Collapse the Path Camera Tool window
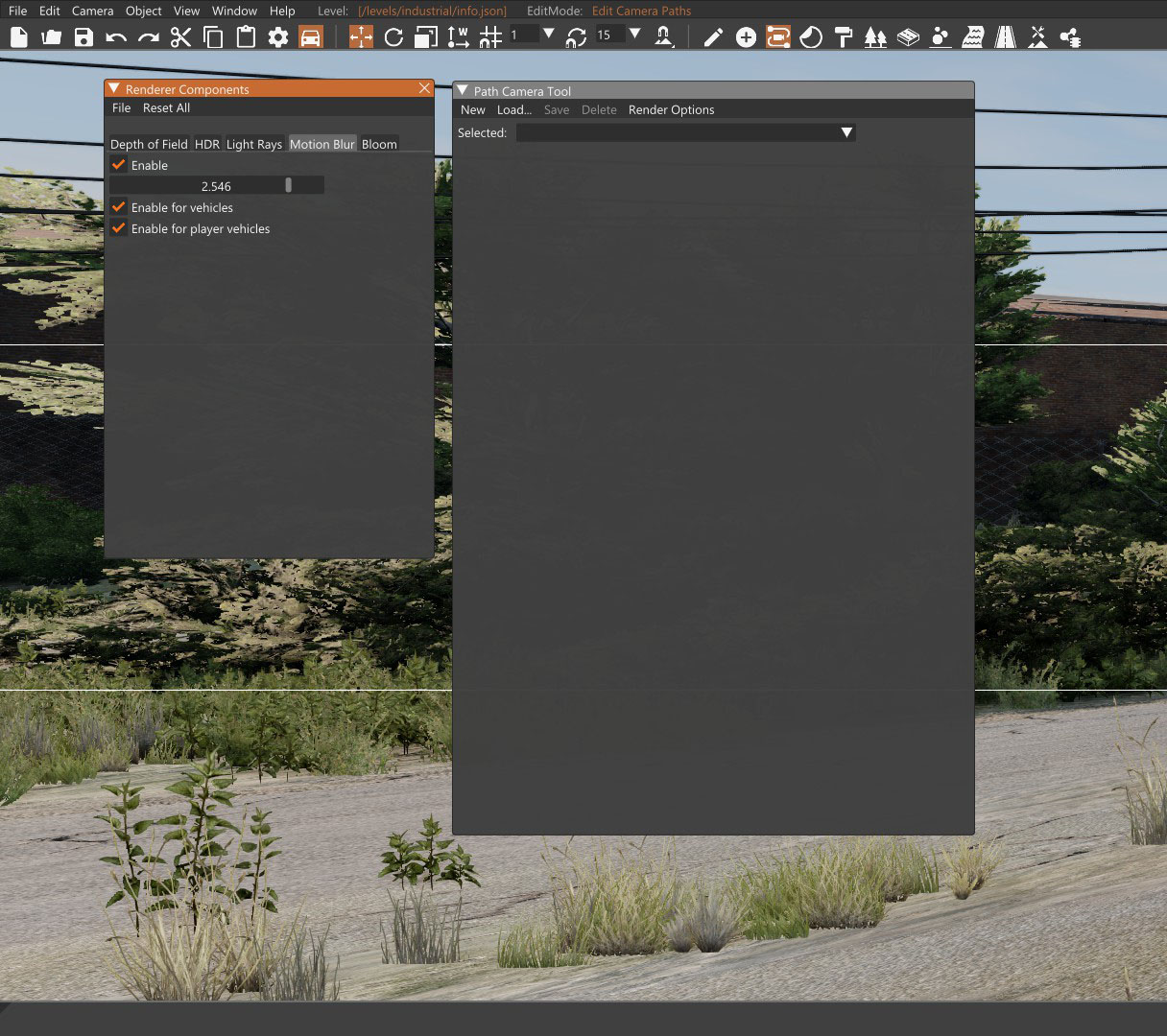 463,90
